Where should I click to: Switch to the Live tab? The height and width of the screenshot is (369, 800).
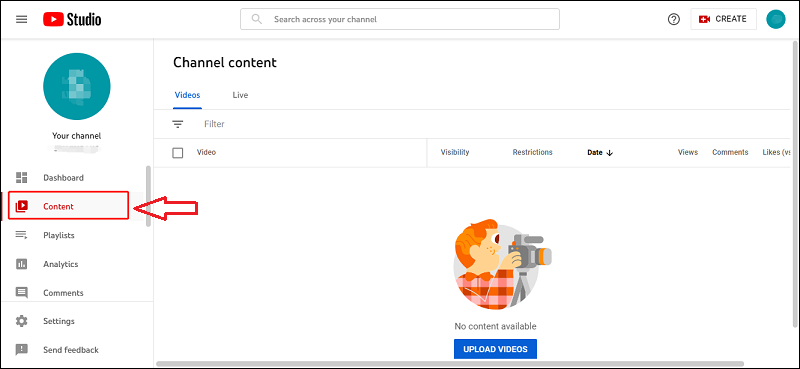(x=240, y=95)
